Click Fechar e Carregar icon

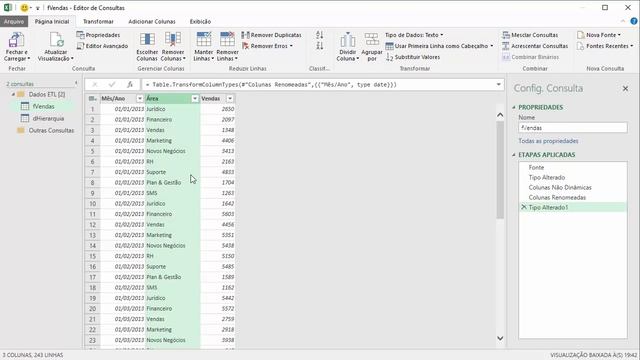16,40
